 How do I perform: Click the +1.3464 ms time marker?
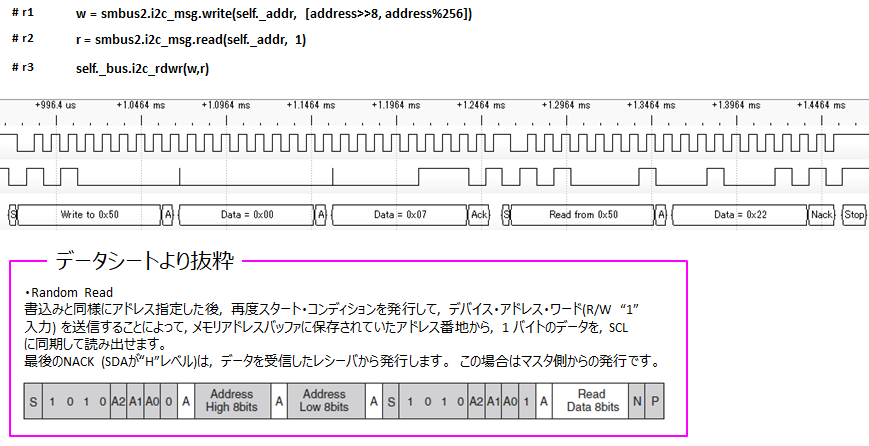(651, 105)
